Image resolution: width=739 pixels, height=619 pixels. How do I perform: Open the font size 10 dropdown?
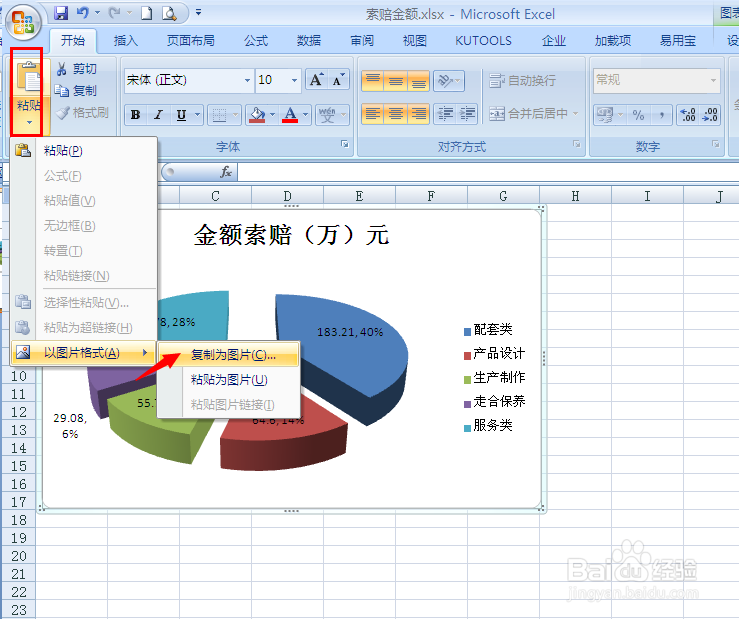[294, 80]
